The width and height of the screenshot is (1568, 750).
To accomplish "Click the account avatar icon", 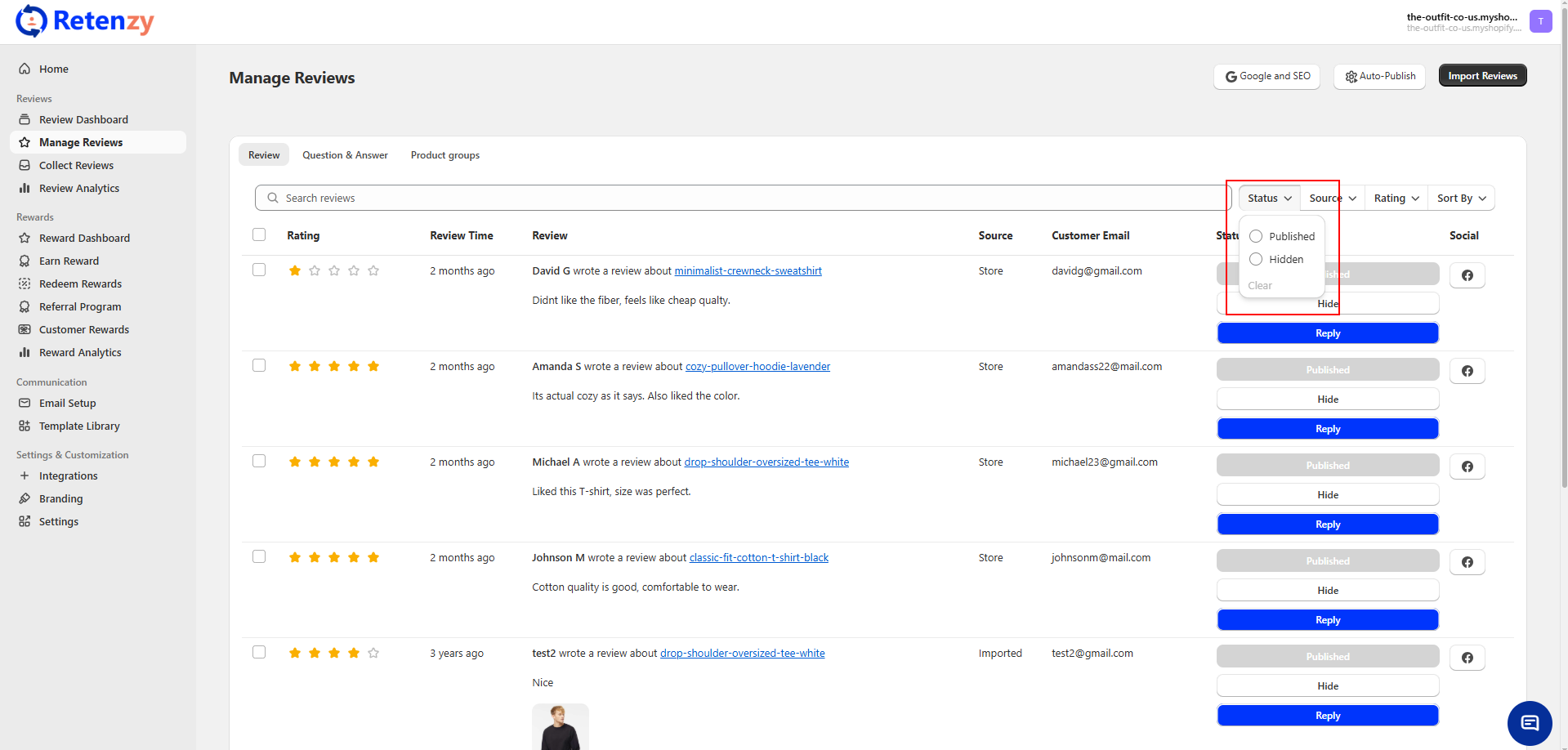I will click(1540, 21).
